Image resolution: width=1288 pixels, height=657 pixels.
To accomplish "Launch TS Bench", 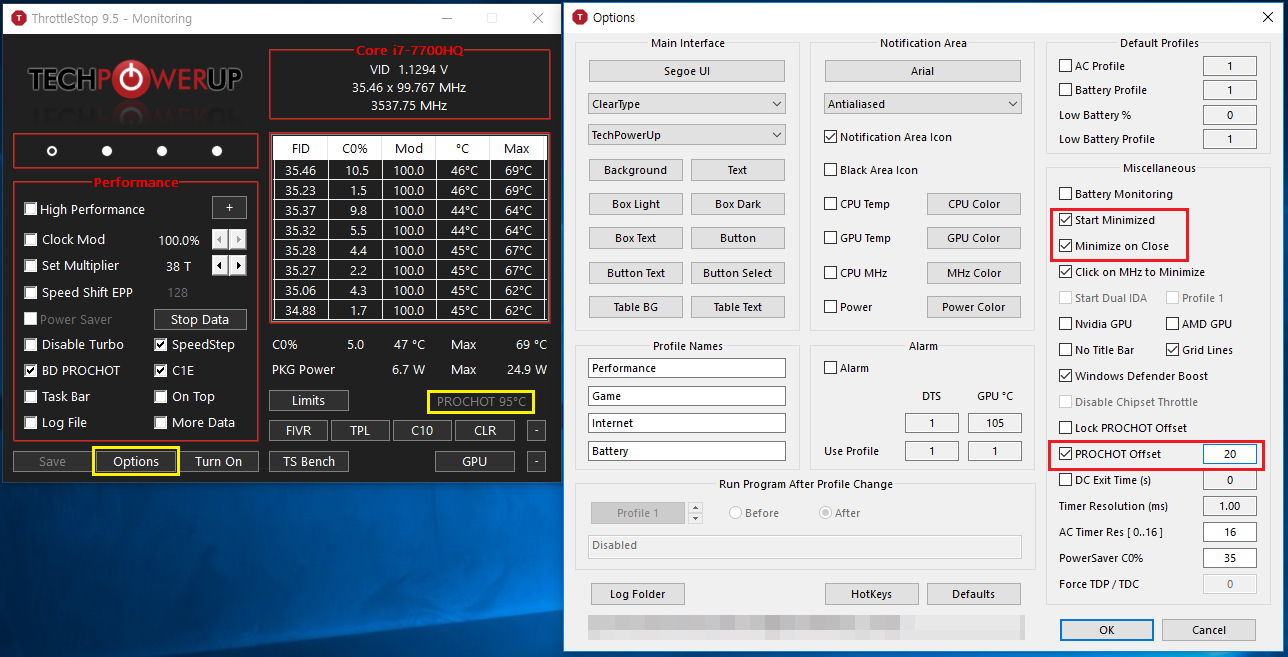I will (309, 461).
